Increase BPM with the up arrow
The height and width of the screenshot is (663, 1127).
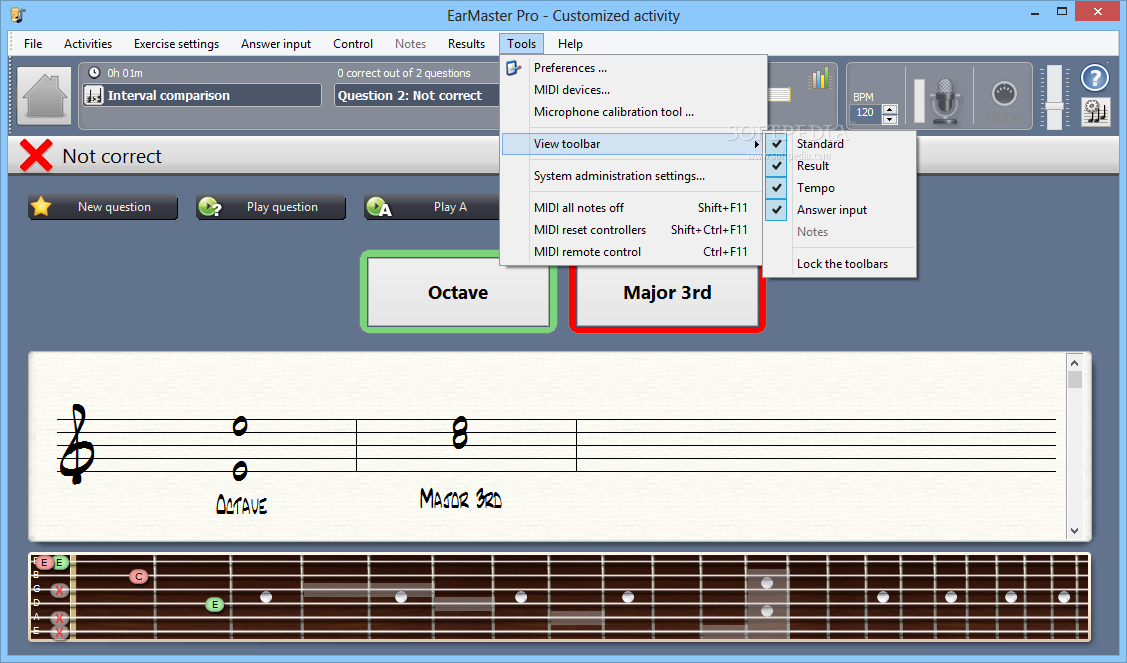(890, 109)
